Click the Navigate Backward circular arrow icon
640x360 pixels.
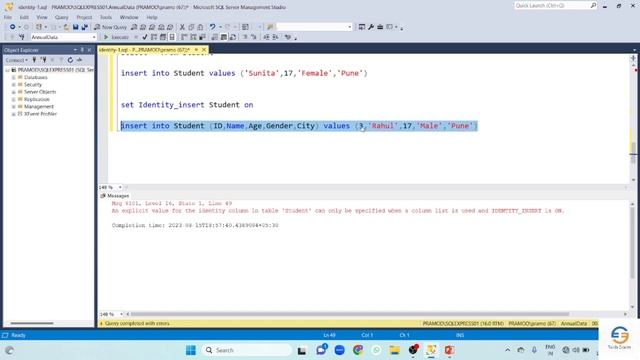[x=13, y=27]
